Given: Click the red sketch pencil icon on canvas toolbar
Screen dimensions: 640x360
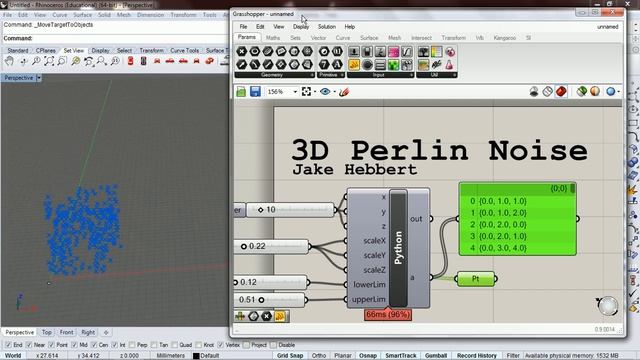Looking at the screenshot, I should tap(344, 91).
